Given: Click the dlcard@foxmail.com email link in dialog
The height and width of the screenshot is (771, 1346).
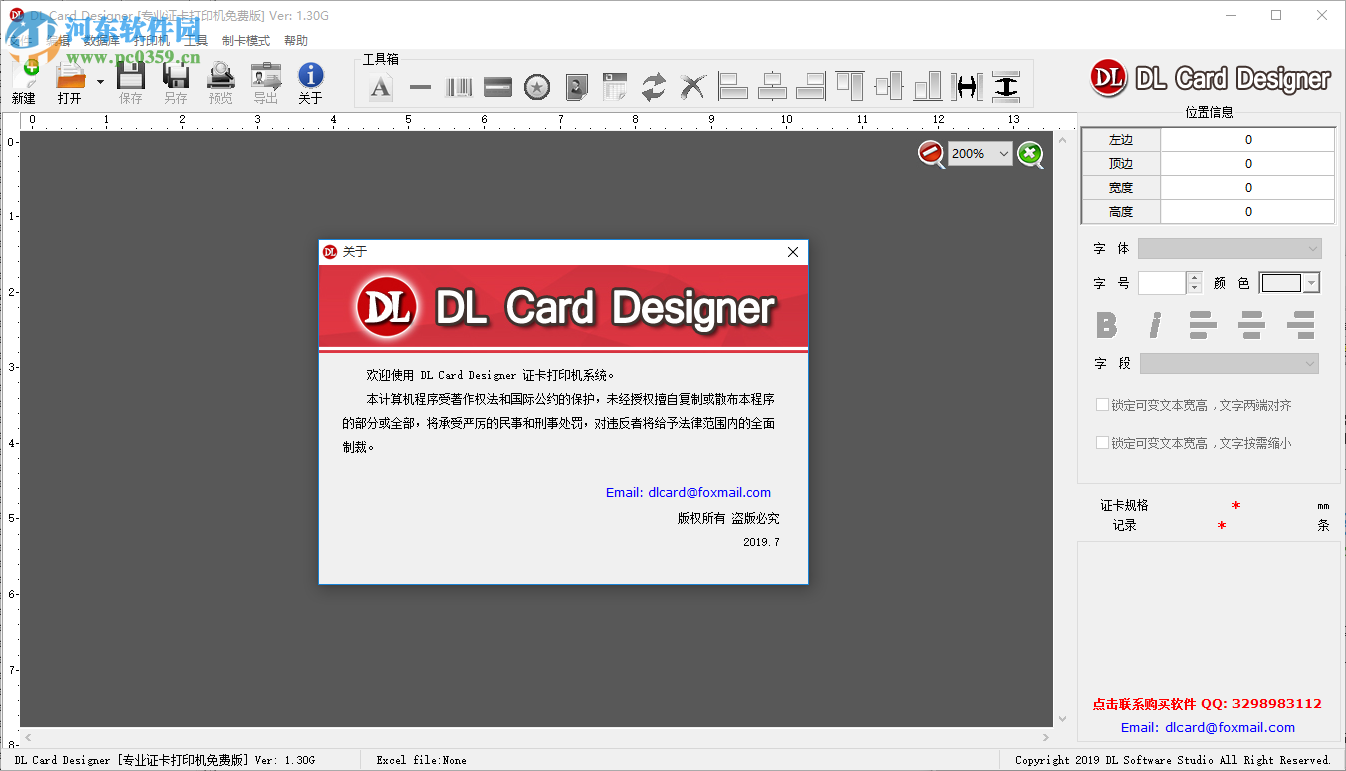Looking at the screenshot, I should point(710,492).
